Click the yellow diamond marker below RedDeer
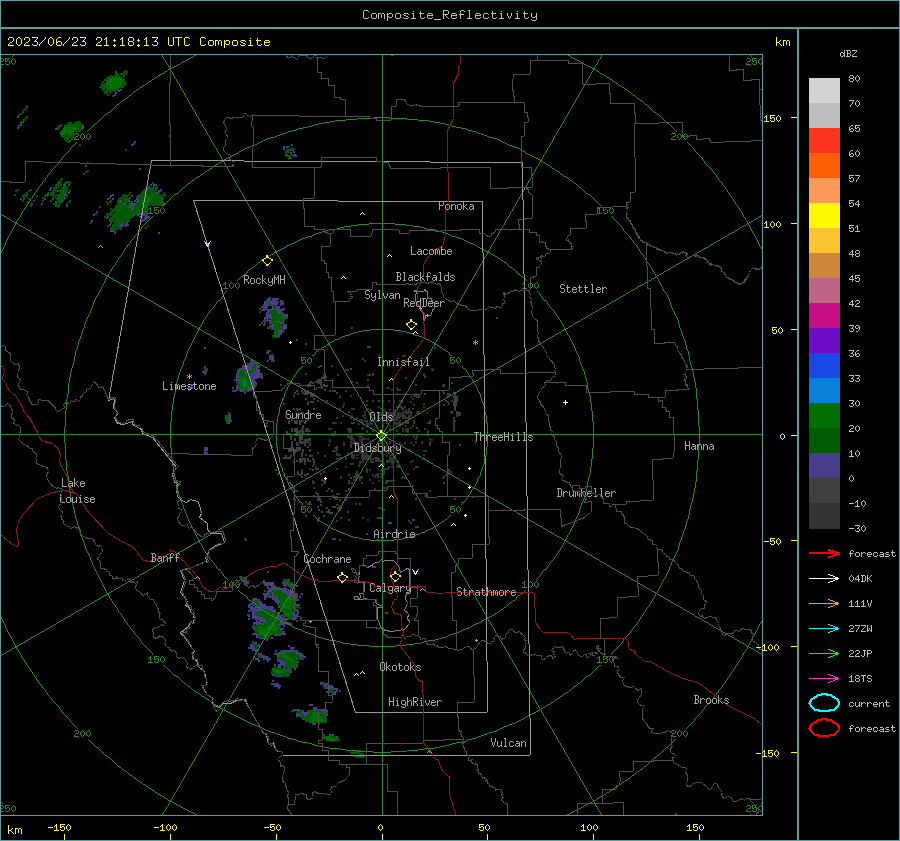Image resolution: width=900 pixels, height=841 pixels. [411, 325]
